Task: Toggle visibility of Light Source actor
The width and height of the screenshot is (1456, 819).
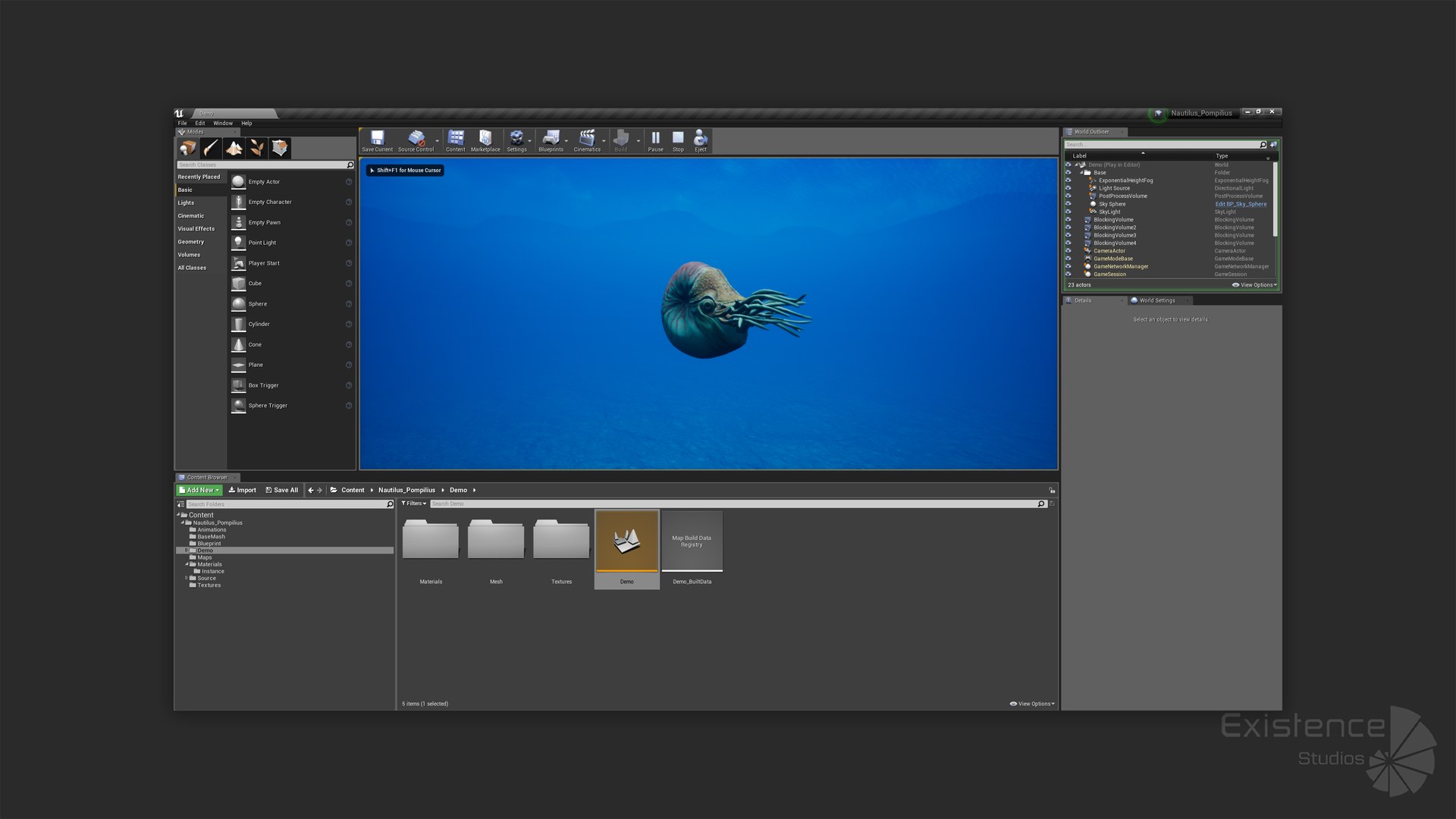Action: pos(1068,188)
